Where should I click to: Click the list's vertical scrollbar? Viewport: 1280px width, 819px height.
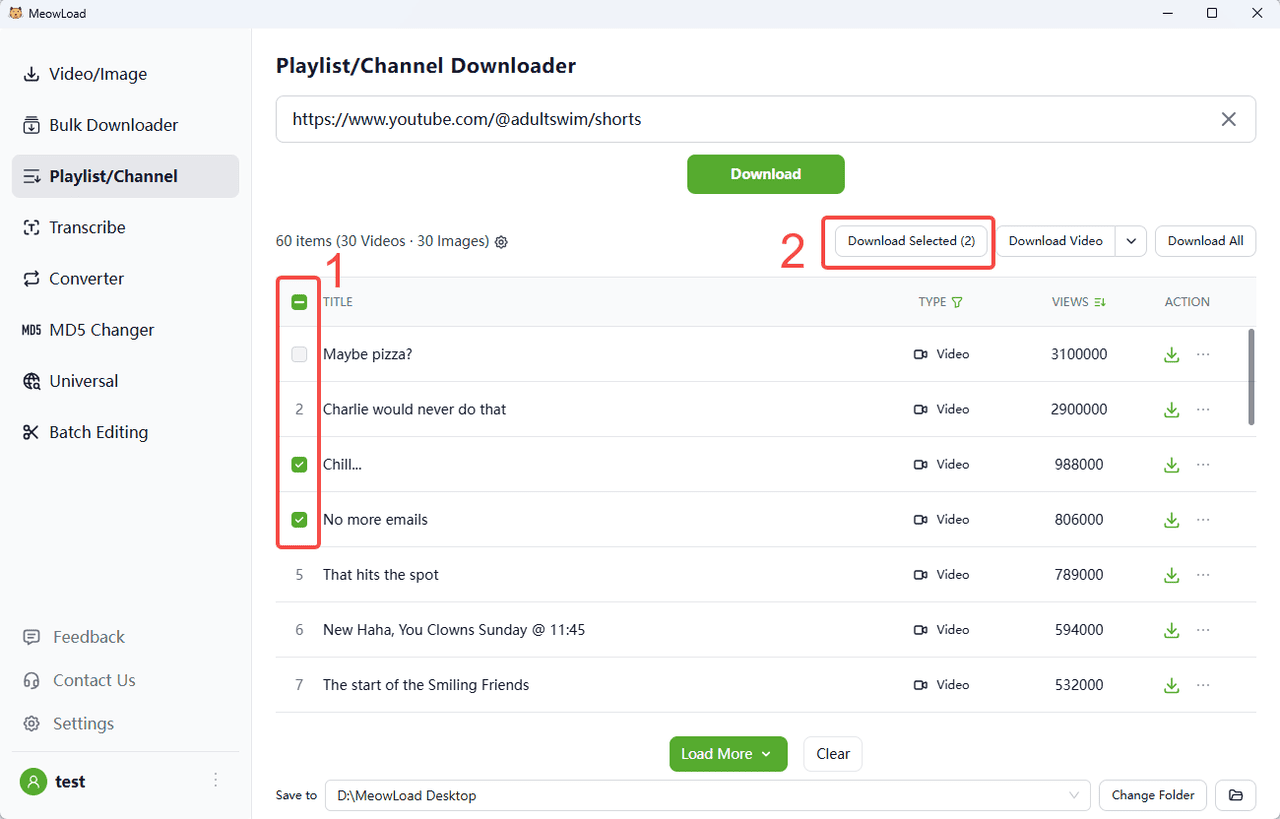[1251, 378]
